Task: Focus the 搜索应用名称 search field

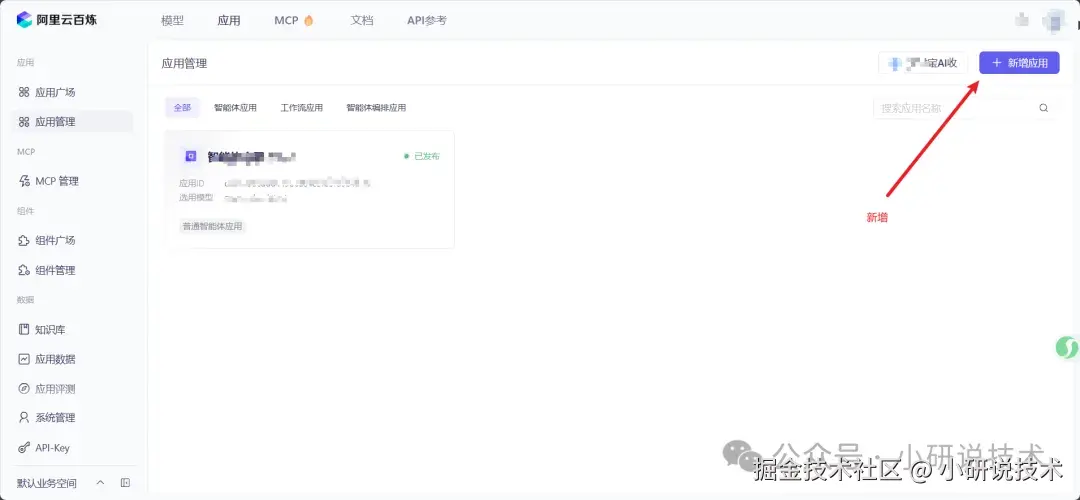Action: pos(964,108)
